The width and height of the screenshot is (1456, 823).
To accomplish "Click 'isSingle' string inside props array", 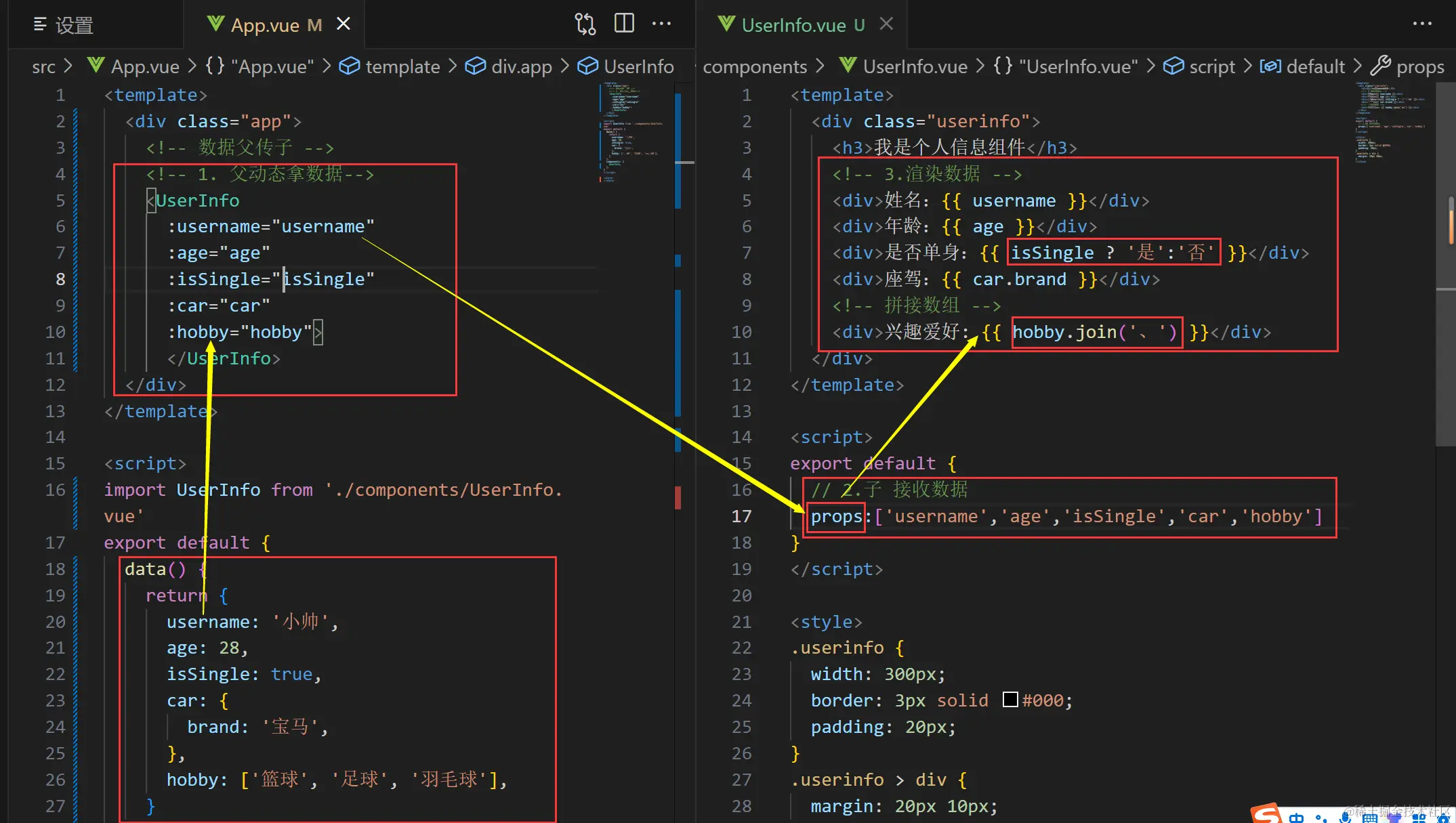I will tap(1114, 516).
